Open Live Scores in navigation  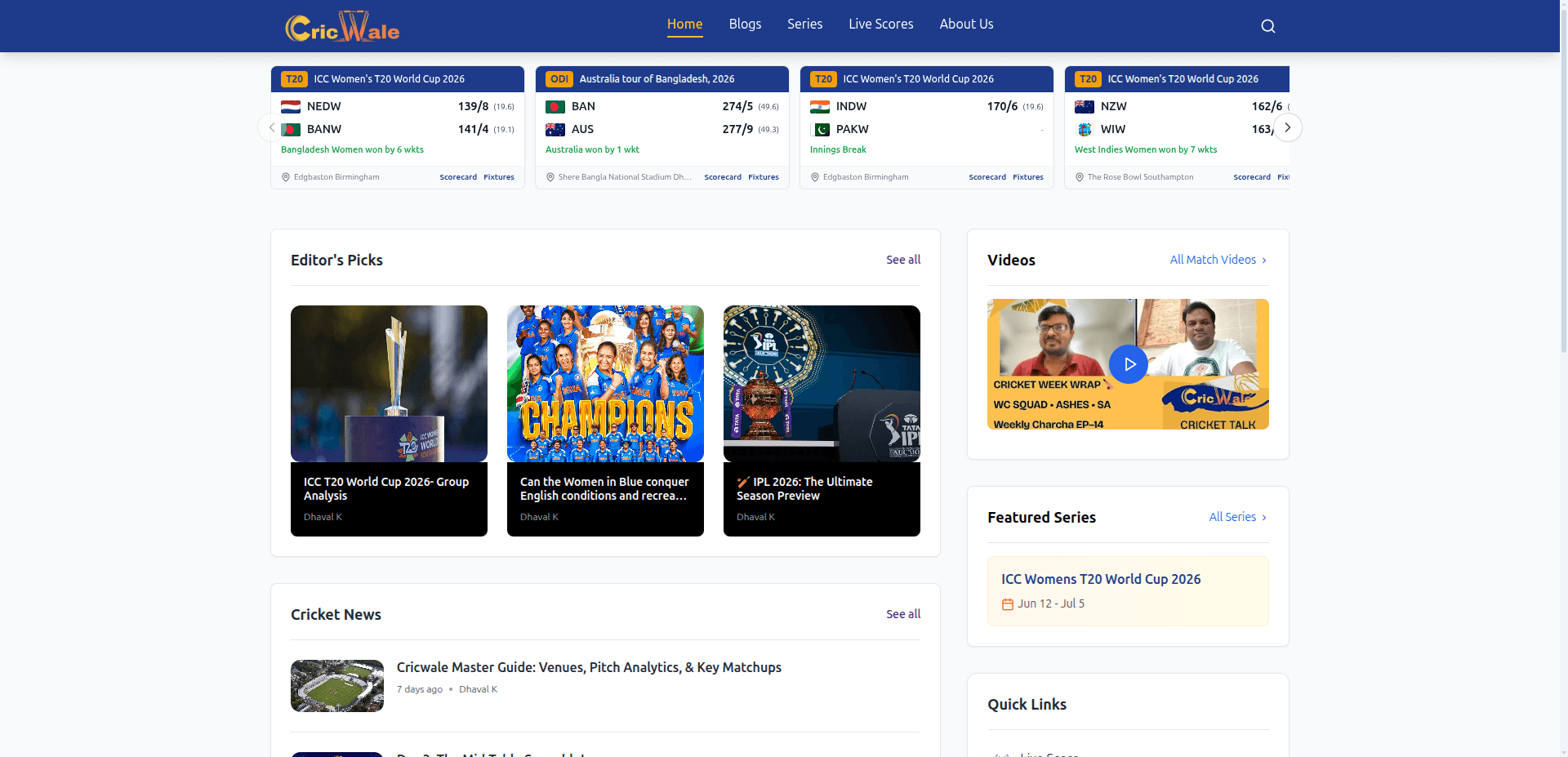pos(880,24)
